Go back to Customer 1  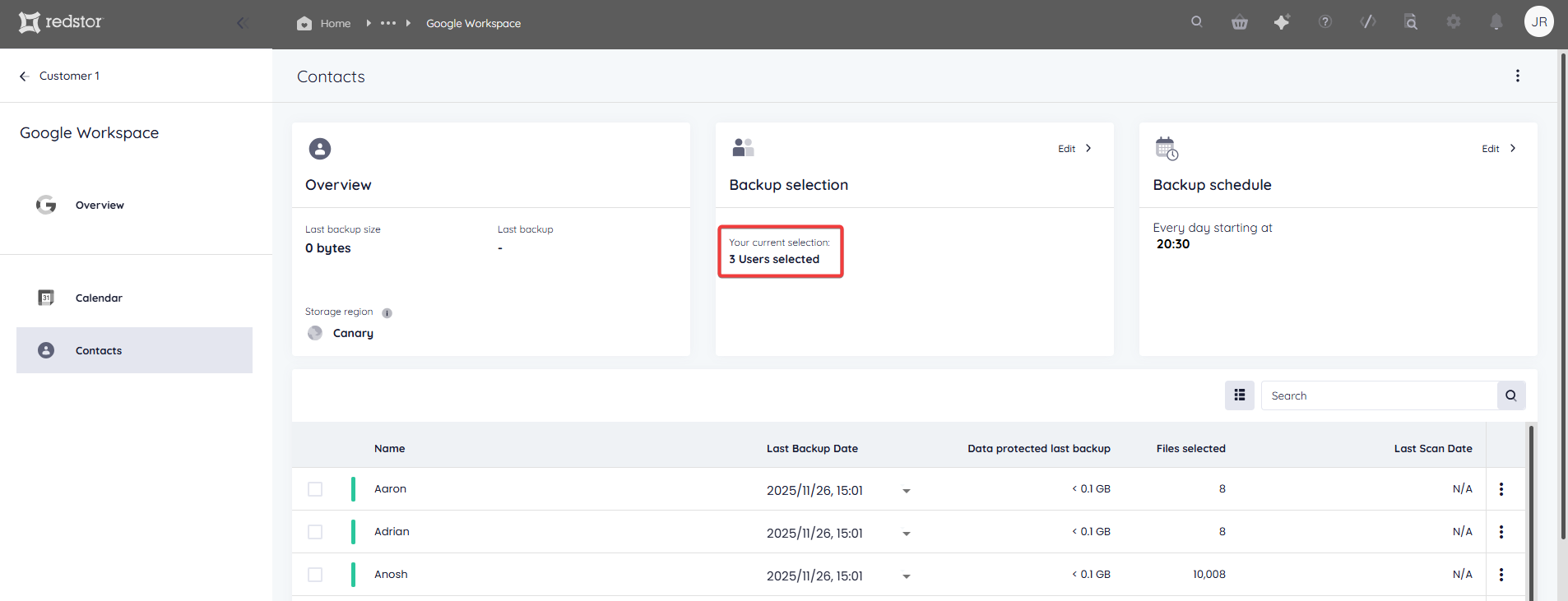point(69,76)
